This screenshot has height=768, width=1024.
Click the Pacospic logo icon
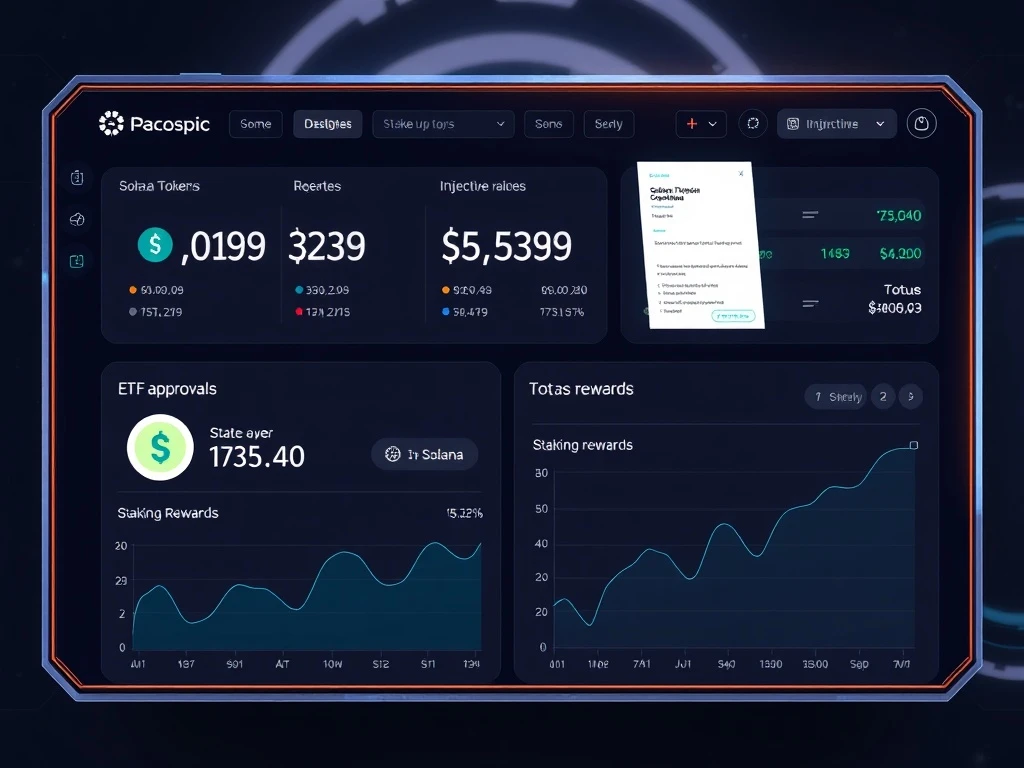111,123
